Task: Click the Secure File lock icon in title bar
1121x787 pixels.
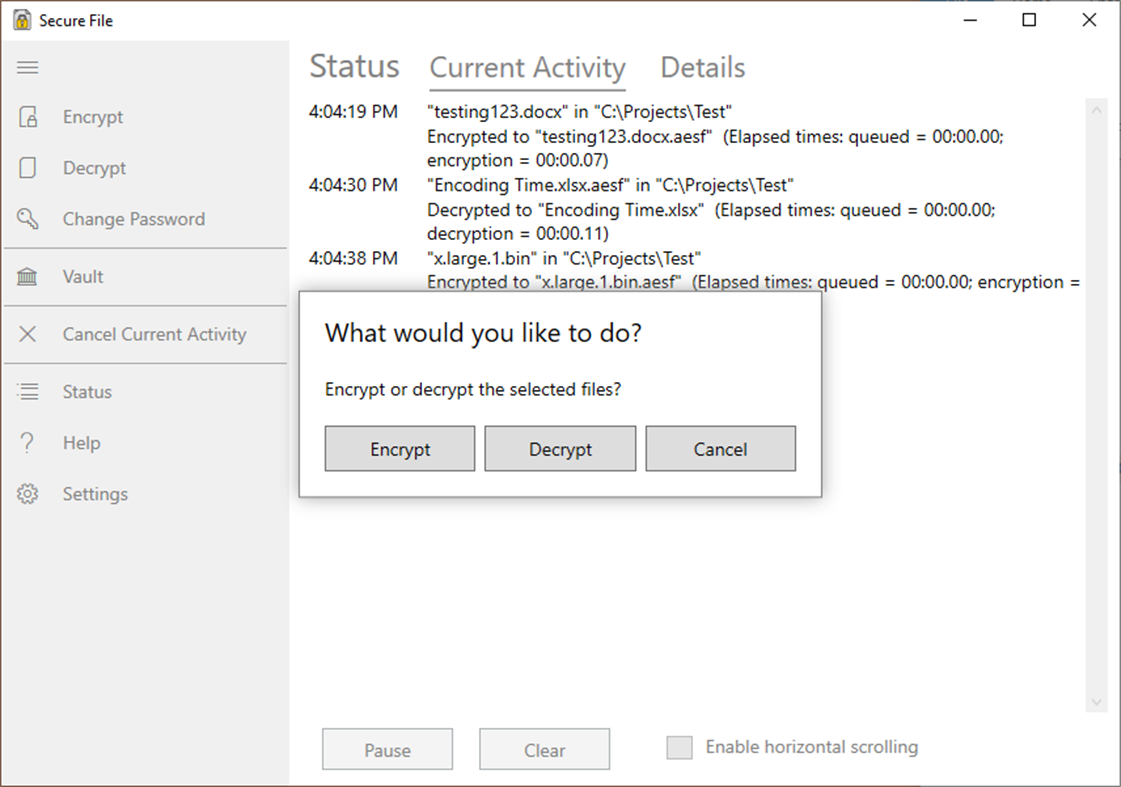Action: pyautogui.click(x=20, y=19)
